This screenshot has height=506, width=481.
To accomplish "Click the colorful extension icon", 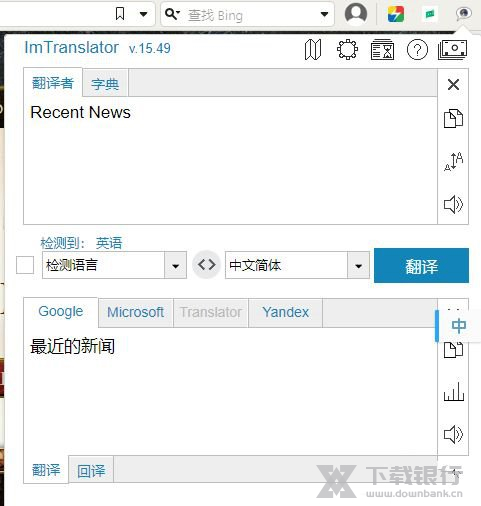I will tap(396, 14).
